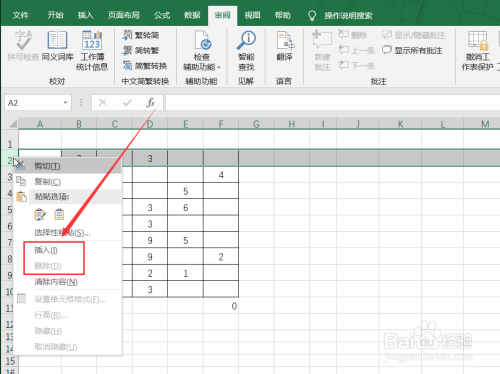
Task: Open the 文件 tab
Action: 21,15
